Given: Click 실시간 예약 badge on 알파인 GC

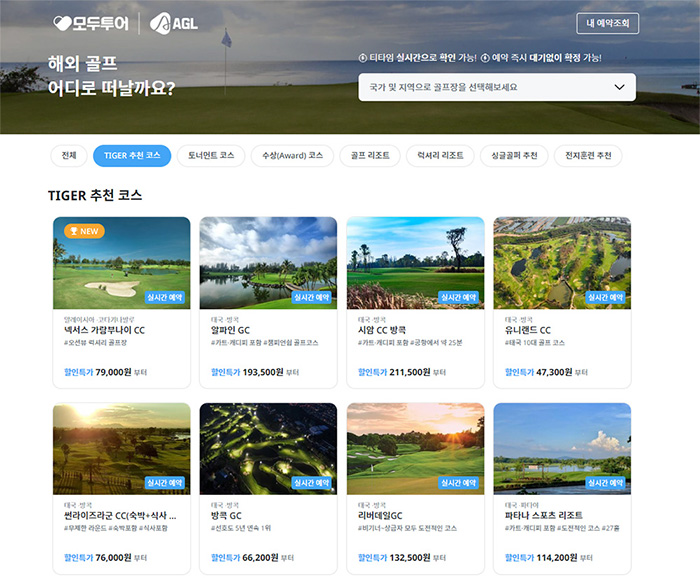Looking at the screenshot, I should click(x=314, y=297).
